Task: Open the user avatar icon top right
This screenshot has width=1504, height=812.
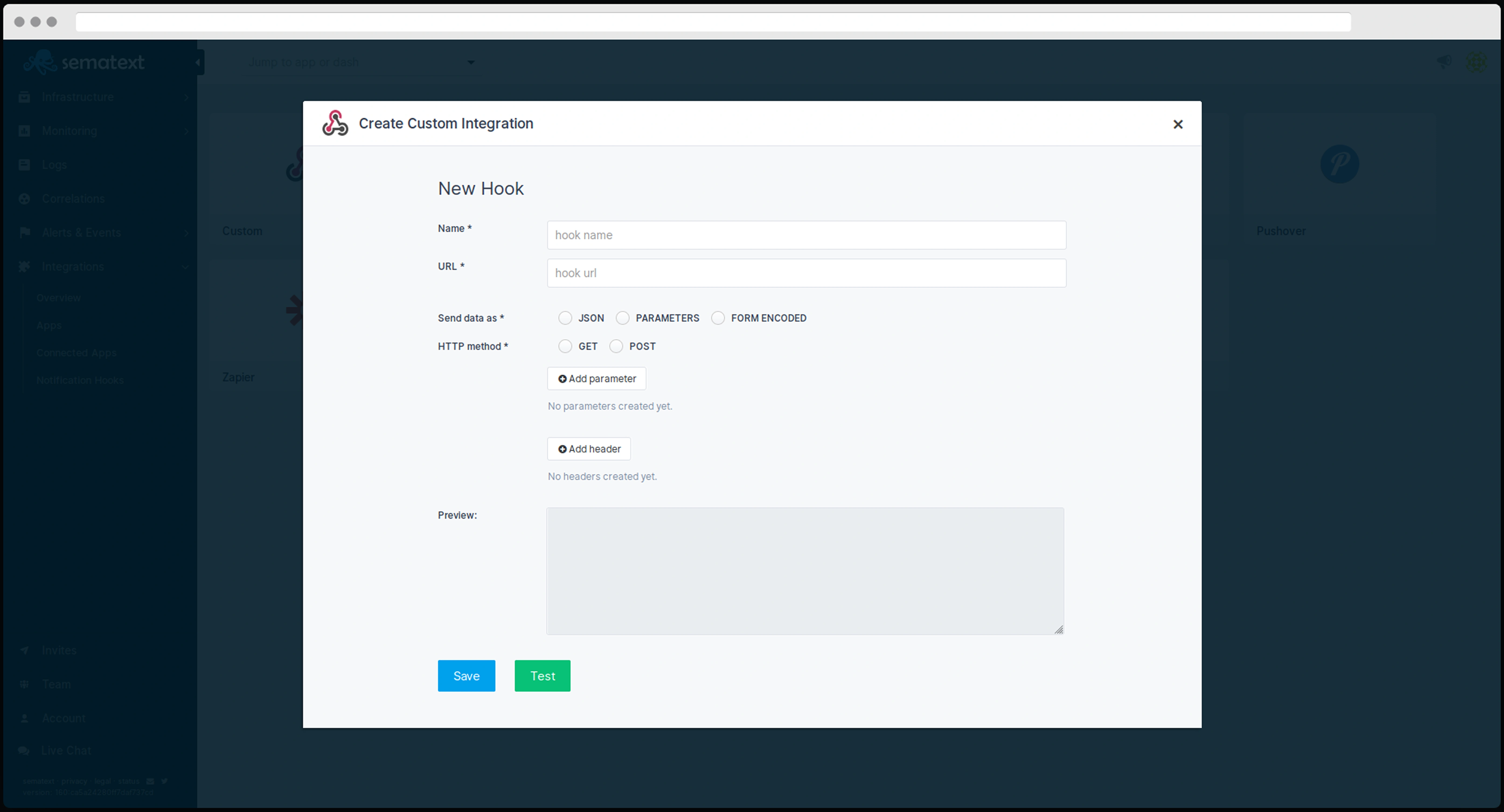Action: pyautogui.click(x=1477, y=61)
